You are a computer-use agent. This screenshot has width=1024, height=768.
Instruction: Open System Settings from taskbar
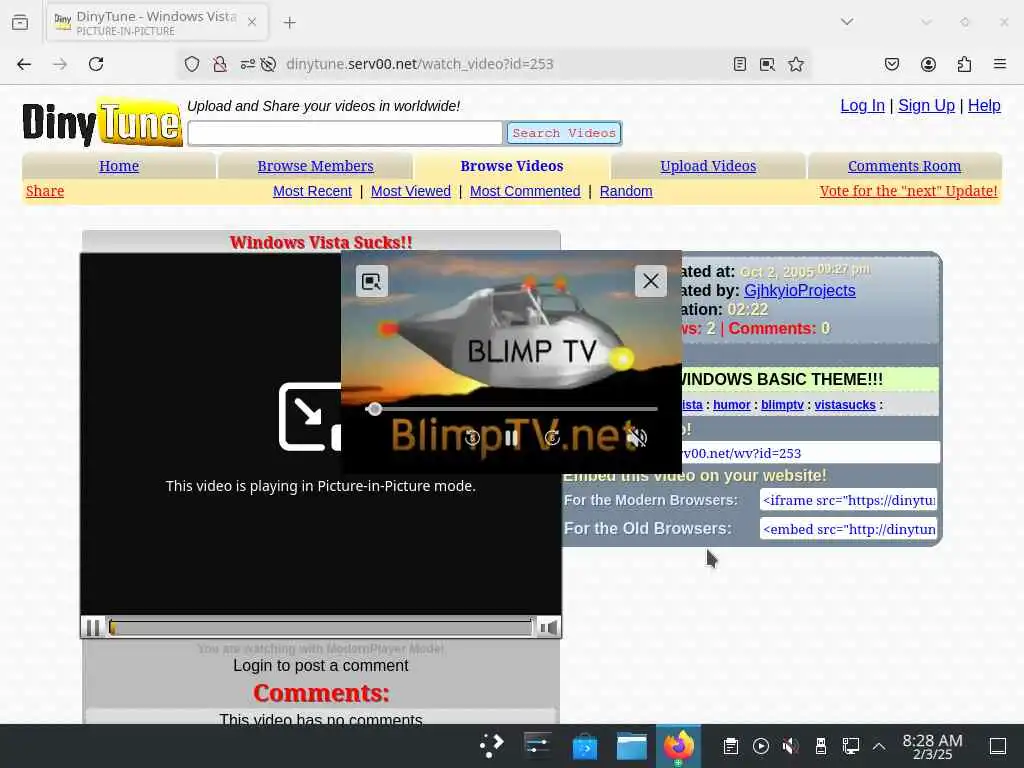(x=537, y=746)
